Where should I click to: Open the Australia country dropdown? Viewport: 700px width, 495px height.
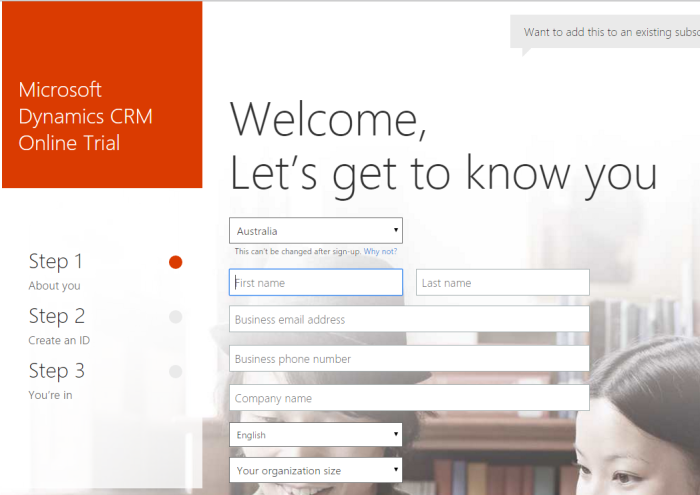point(315,231)
